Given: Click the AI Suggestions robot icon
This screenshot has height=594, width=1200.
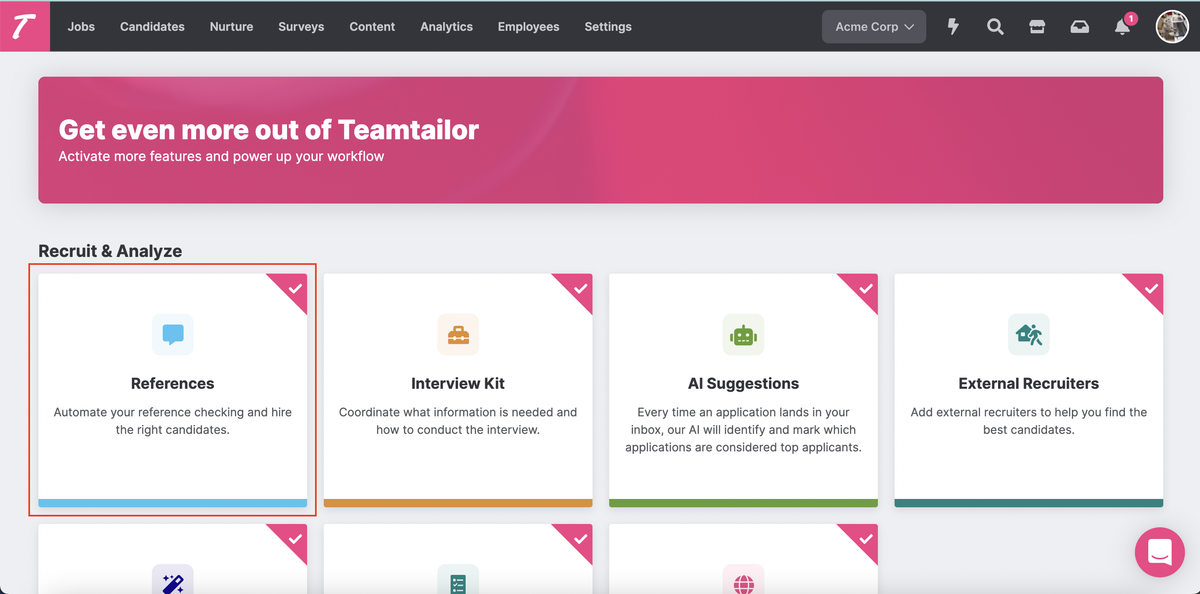Looking at the screenshot, I should pos(743,334).
